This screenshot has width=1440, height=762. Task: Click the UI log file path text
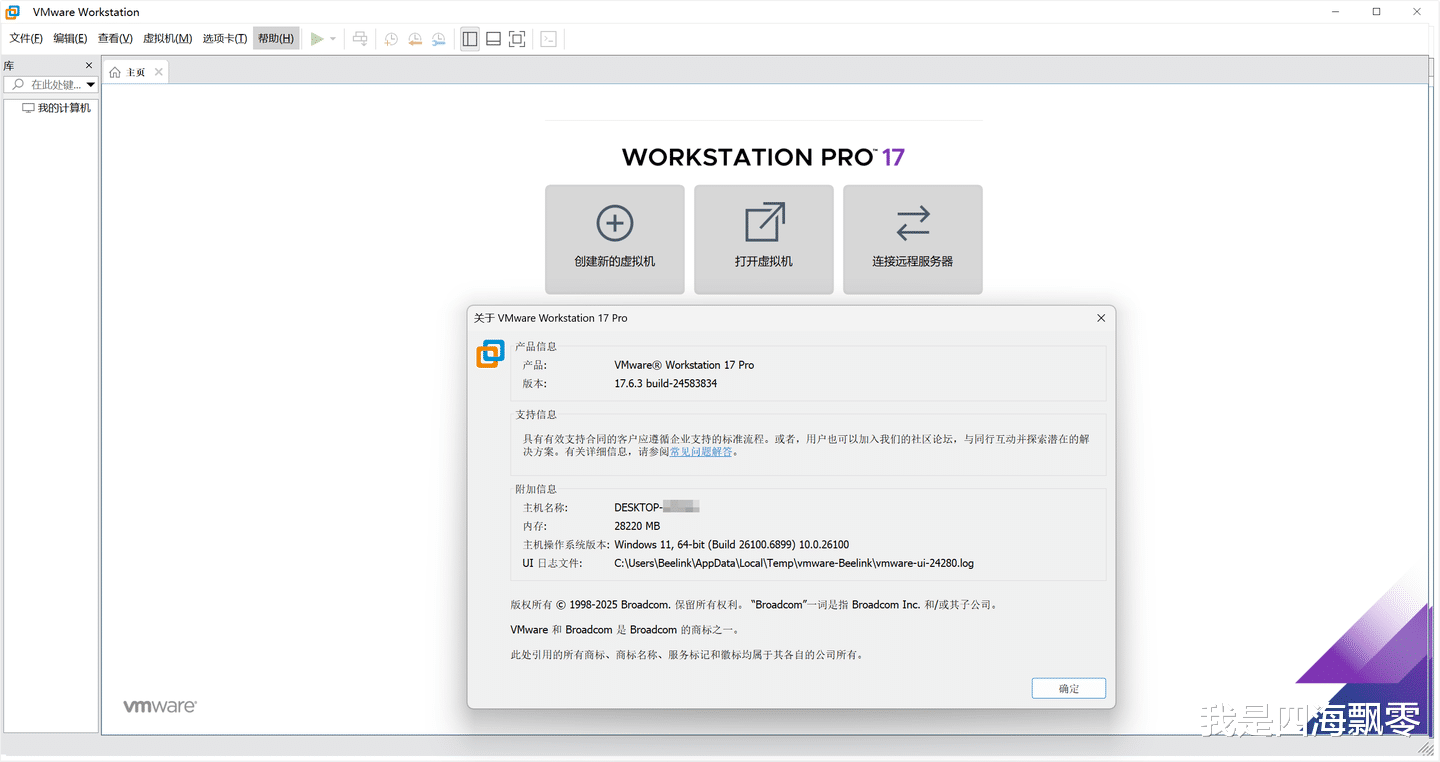(x=794, y=563)
